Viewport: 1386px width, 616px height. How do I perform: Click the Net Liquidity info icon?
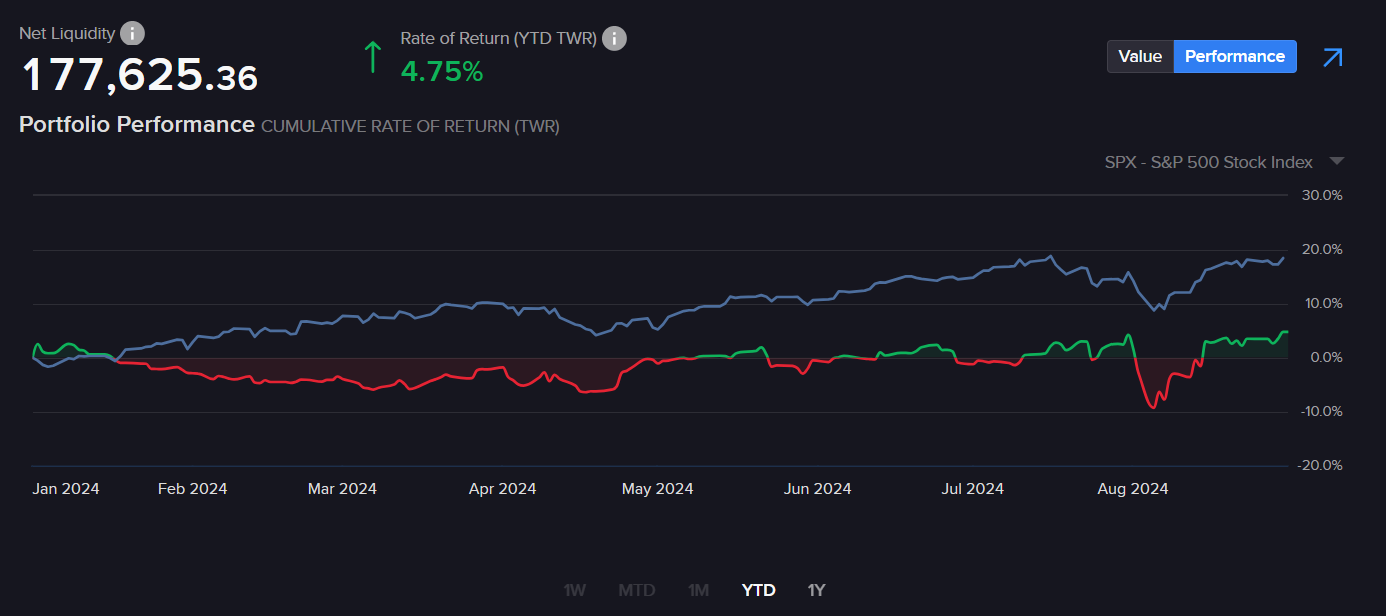pyautogui.click(x=132, y=33)
